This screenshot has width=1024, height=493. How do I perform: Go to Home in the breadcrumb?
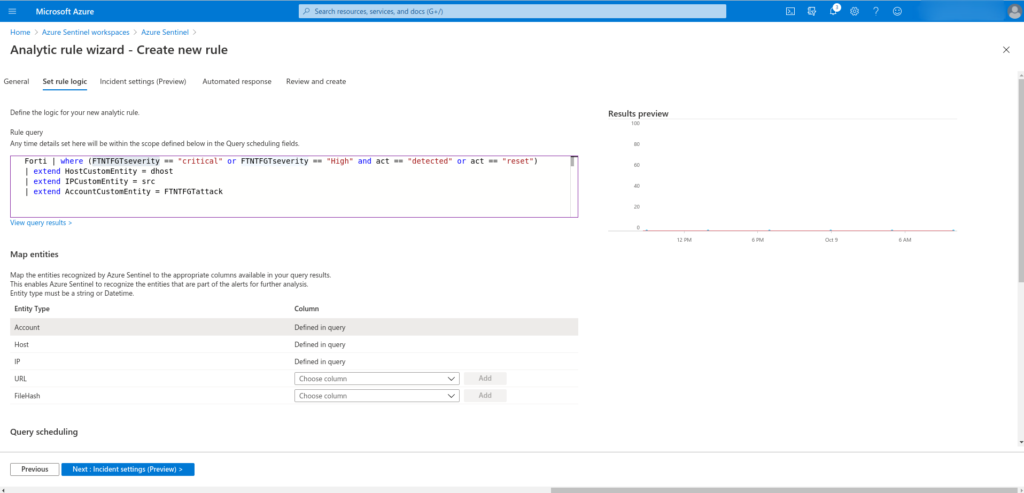20,32
